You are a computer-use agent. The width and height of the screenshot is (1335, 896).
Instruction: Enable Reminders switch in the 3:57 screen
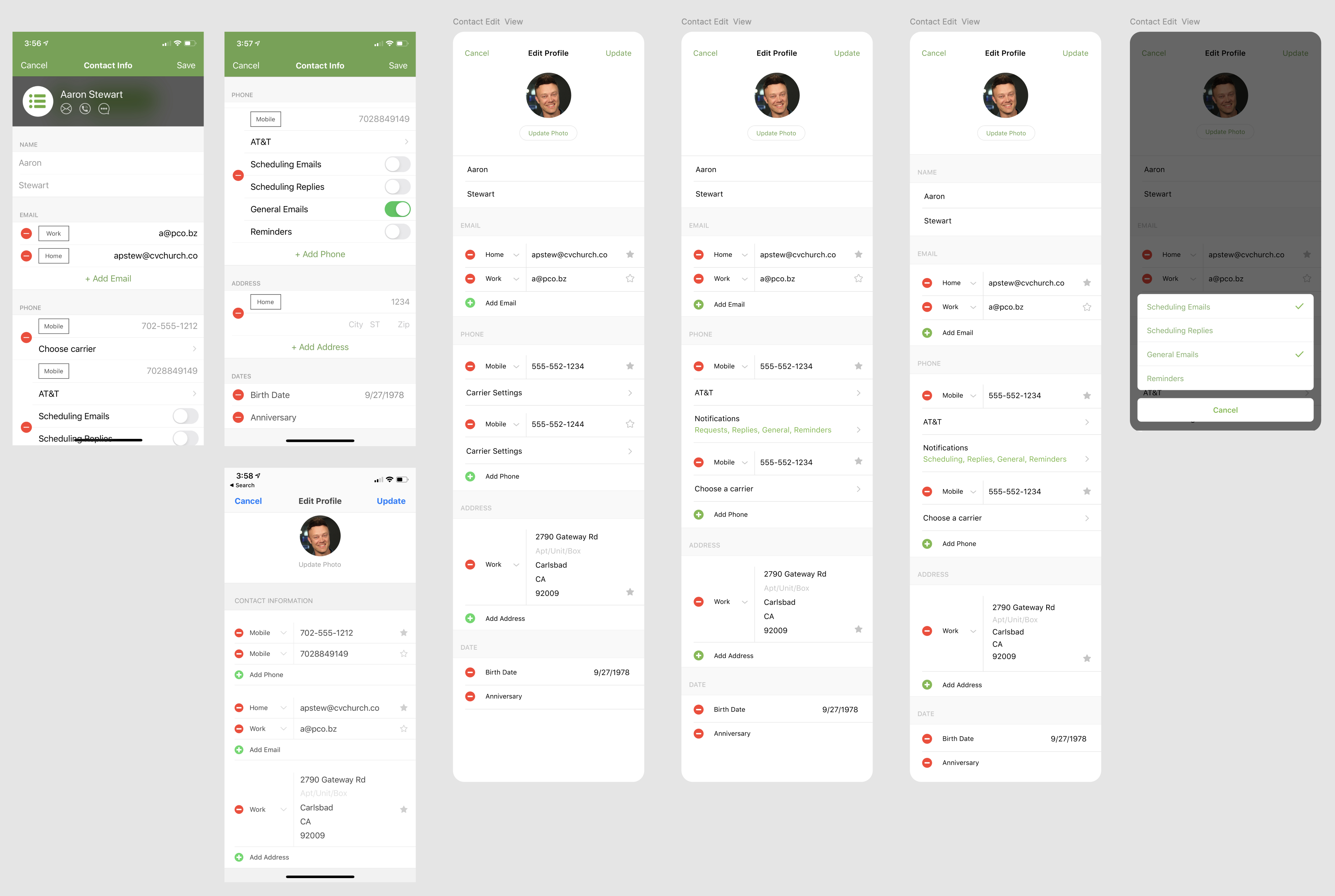pos(397,231)
